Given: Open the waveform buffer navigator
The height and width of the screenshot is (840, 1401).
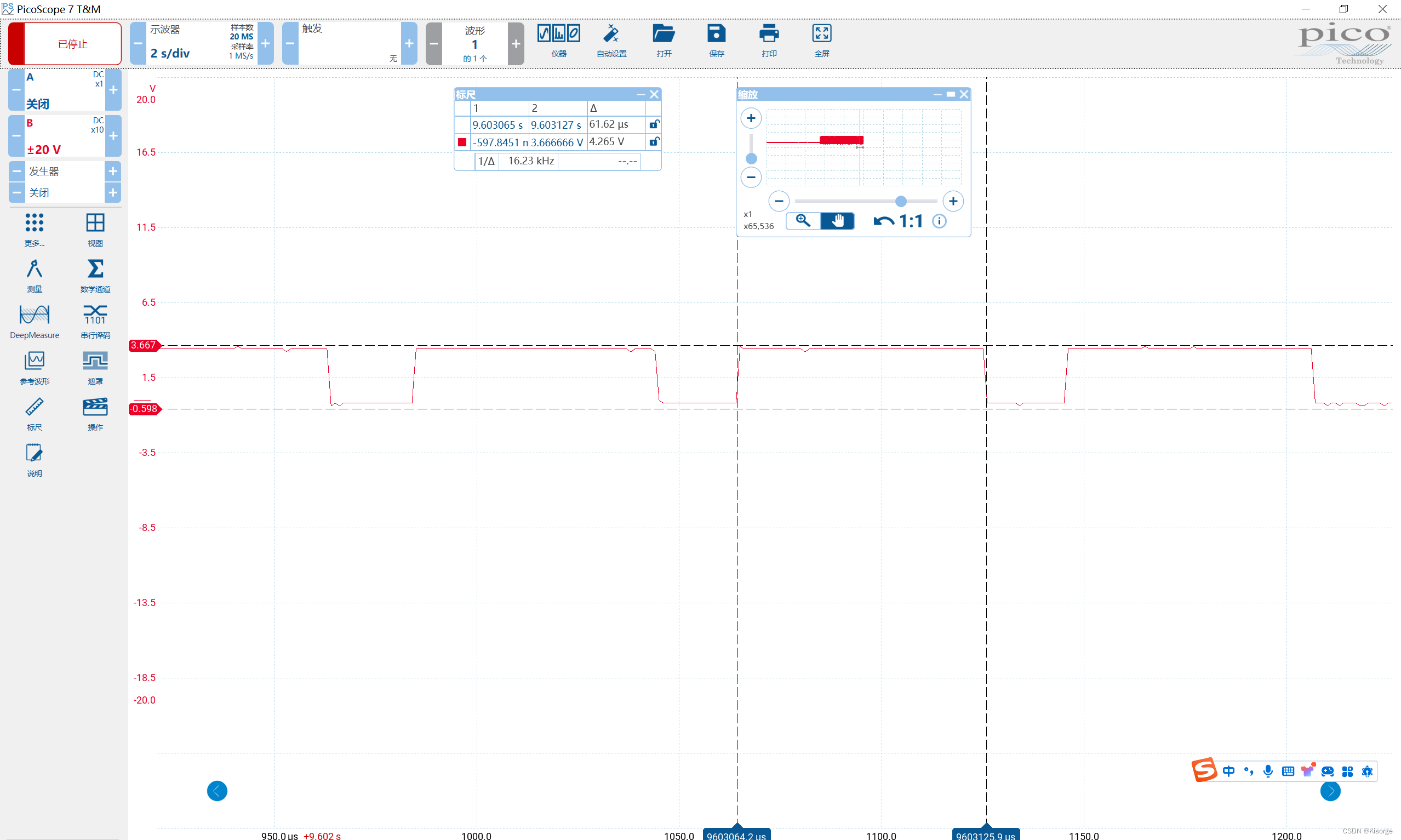Looking at the screenshot, I should (474, 44).
